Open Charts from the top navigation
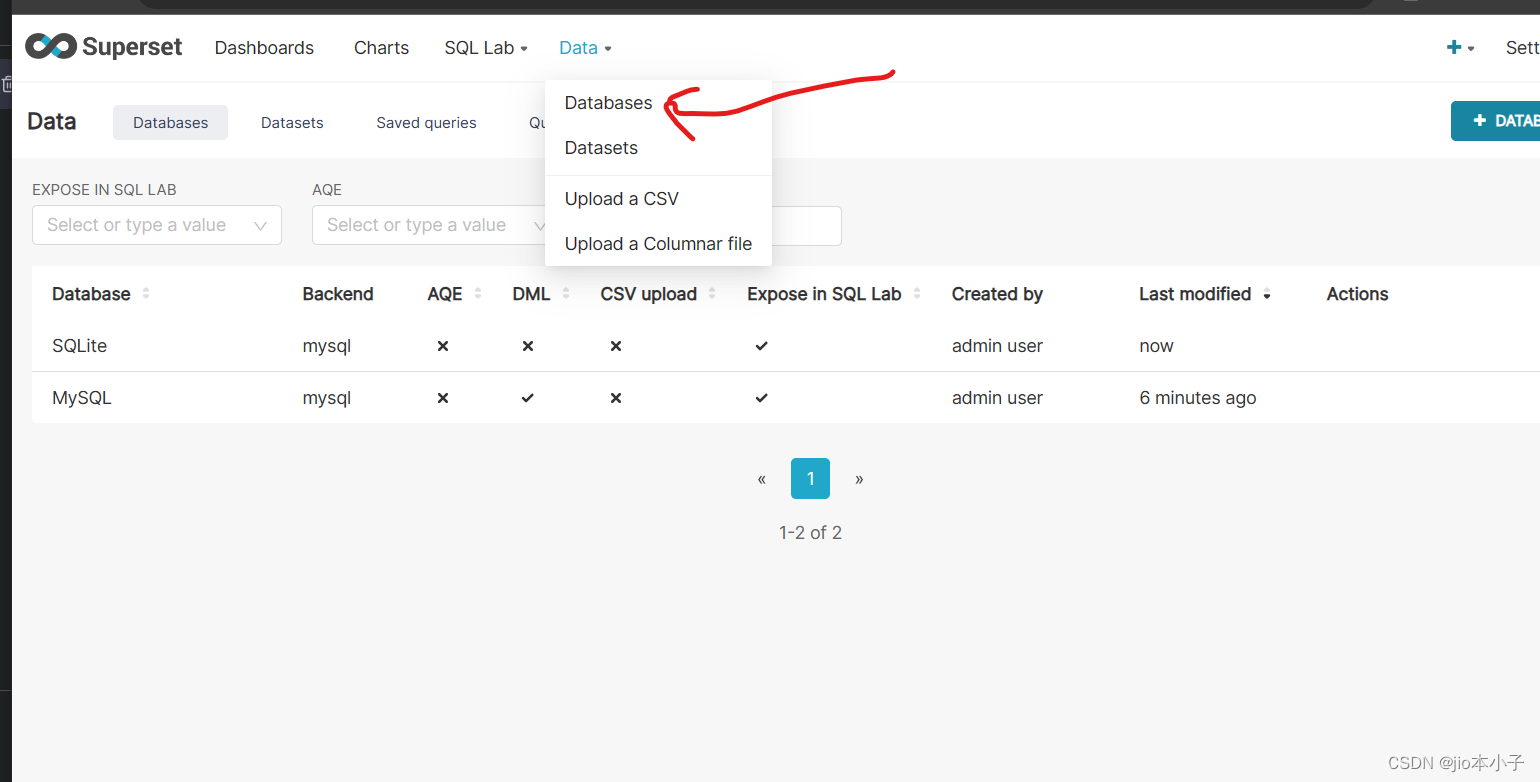The image size is (1540, 782). 381,48
